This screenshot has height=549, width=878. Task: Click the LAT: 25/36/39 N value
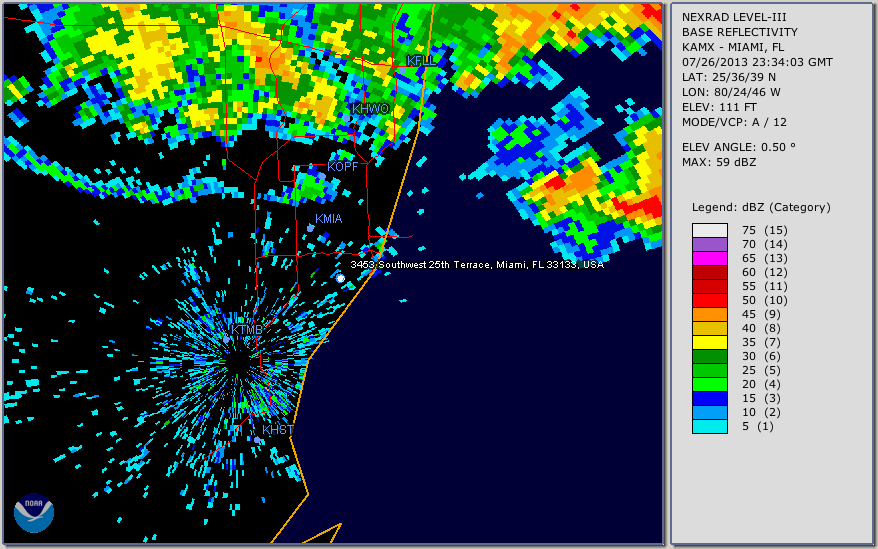(729, 77)
